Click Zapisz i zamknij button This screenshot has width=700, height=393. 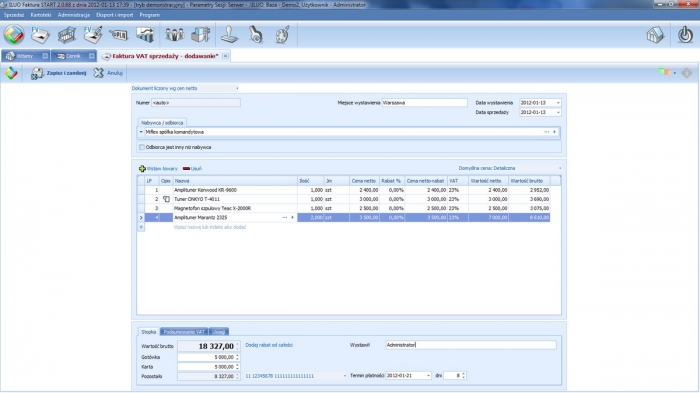[x=58, y=73]
